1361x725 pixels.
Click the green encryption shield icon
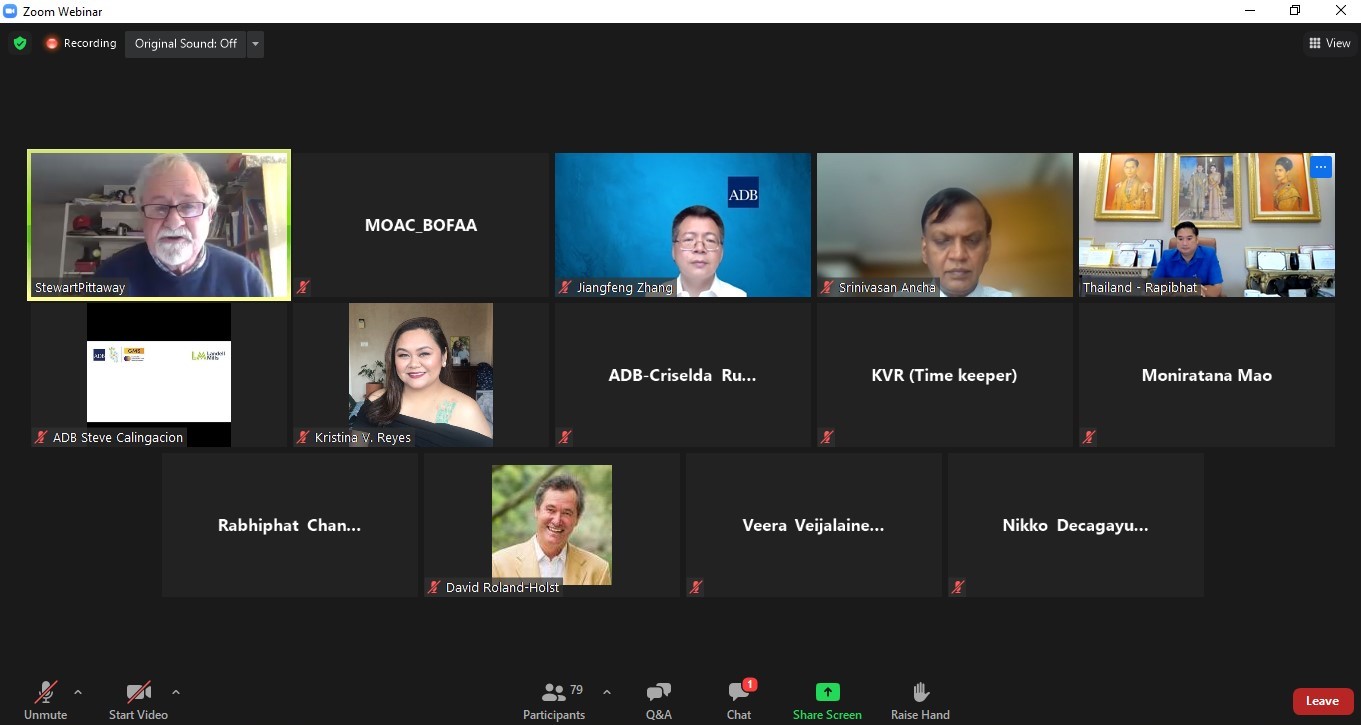coord(20,43)
